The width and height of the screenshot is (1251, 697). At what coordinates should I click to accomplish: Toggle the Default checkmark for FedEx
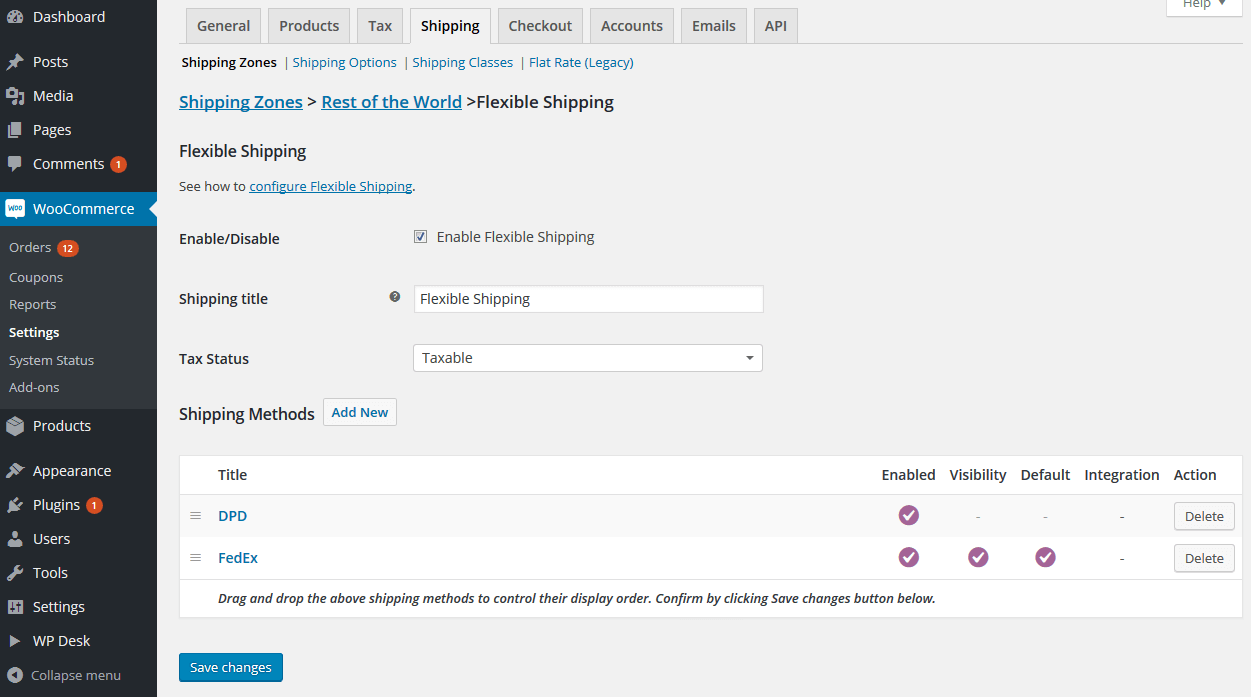click(1045, 557)
